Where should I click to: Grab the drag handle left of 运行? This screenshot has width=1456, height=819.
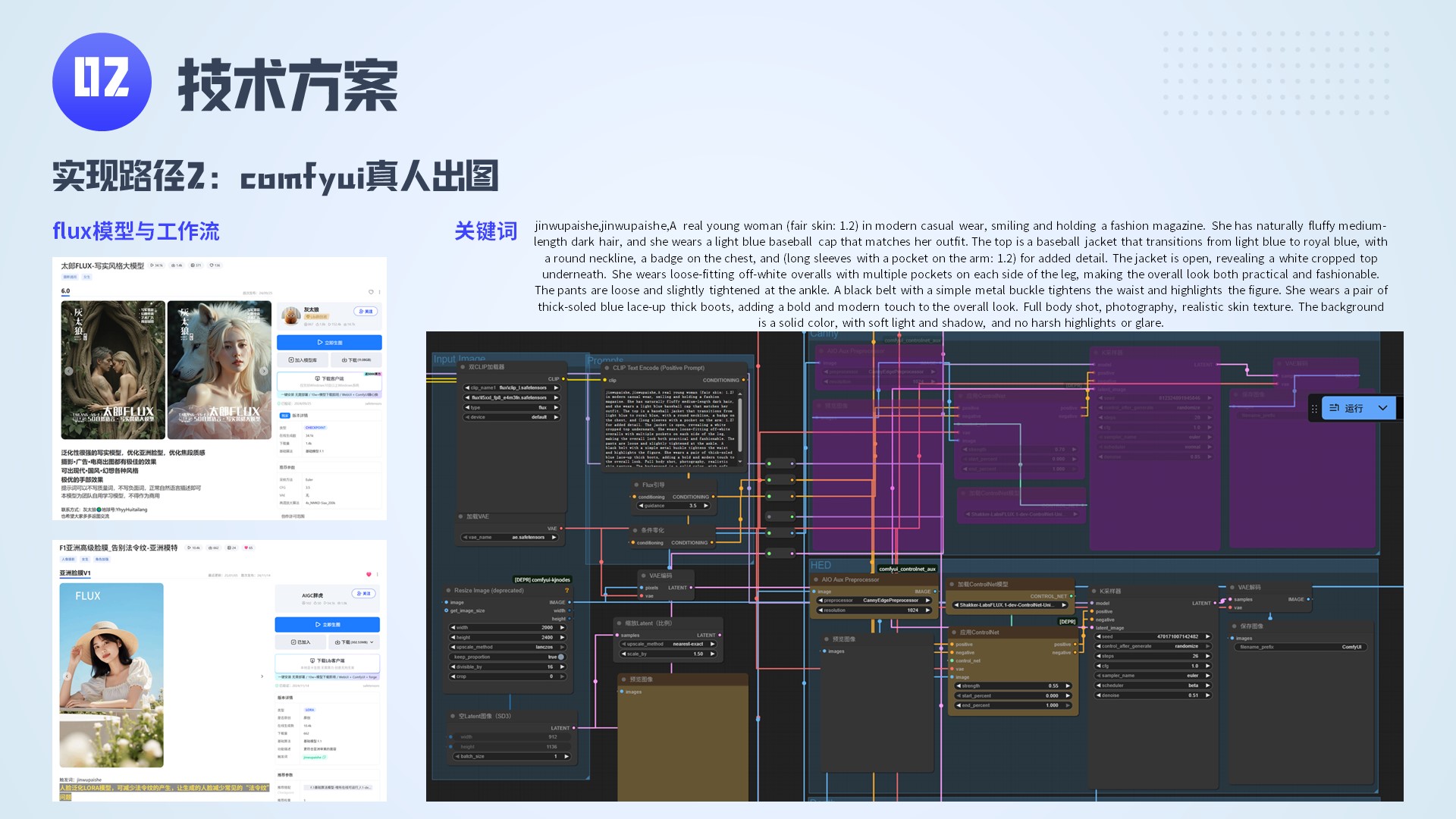(x=1314, y=409)
